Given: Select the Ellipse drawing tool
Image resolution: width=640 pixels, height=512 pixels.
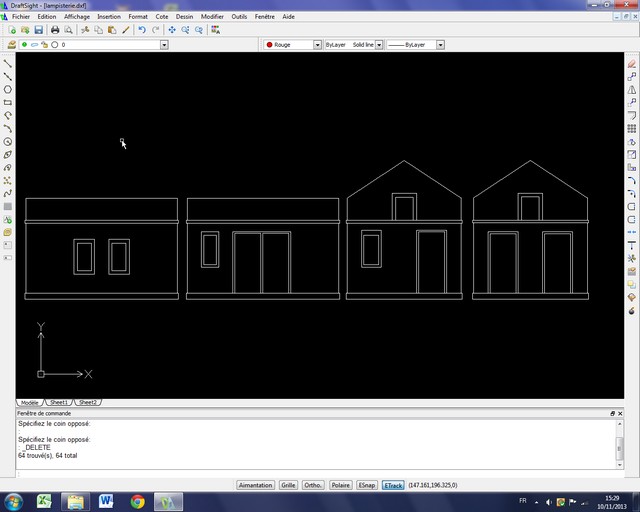Looking at the screenshot, I should click(x=8, y=155).
